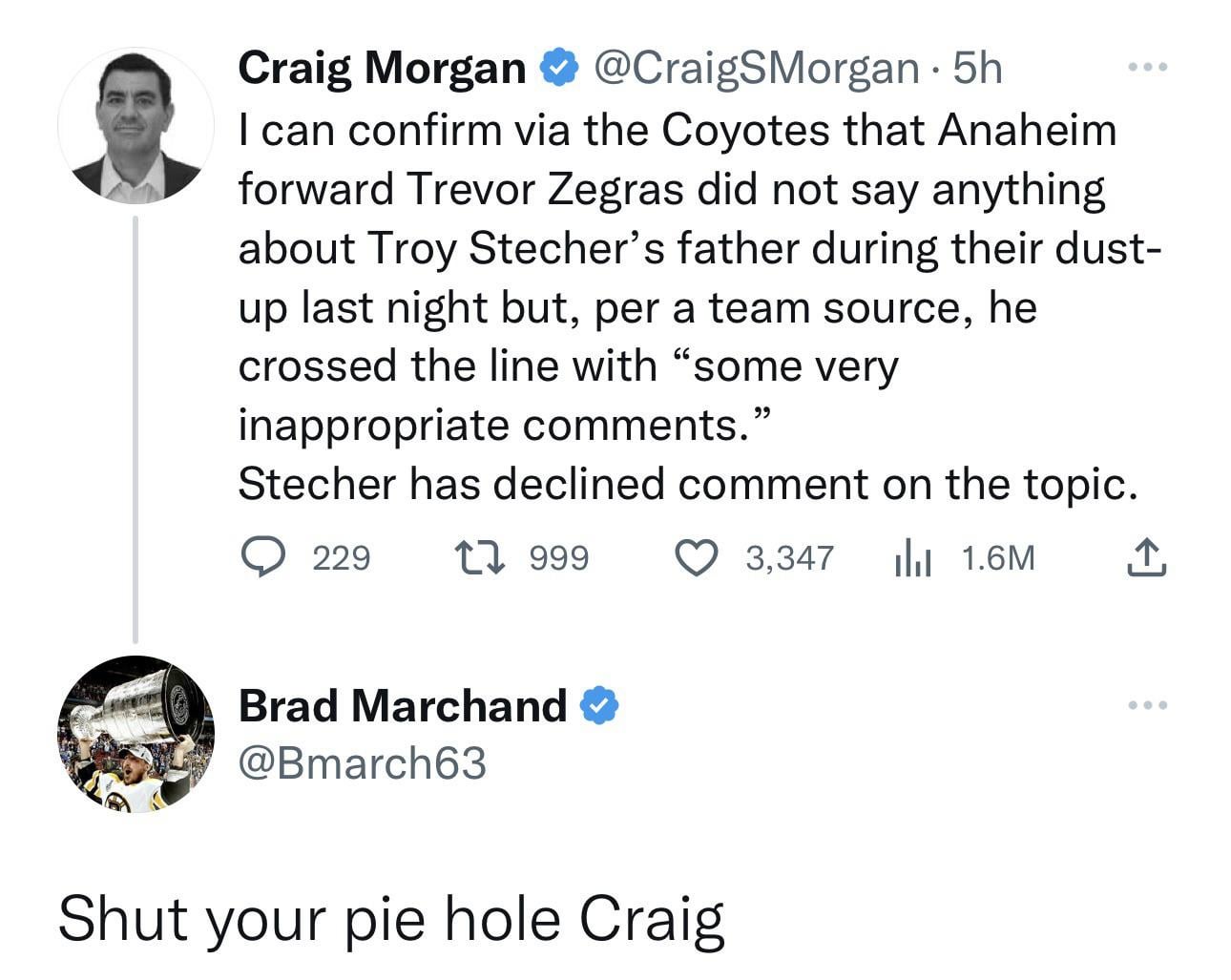Open the three-dot menu on Craig Morgan's tweet
The image size is (1231, 980).
pyautogui.click(x=1146, y=68)
